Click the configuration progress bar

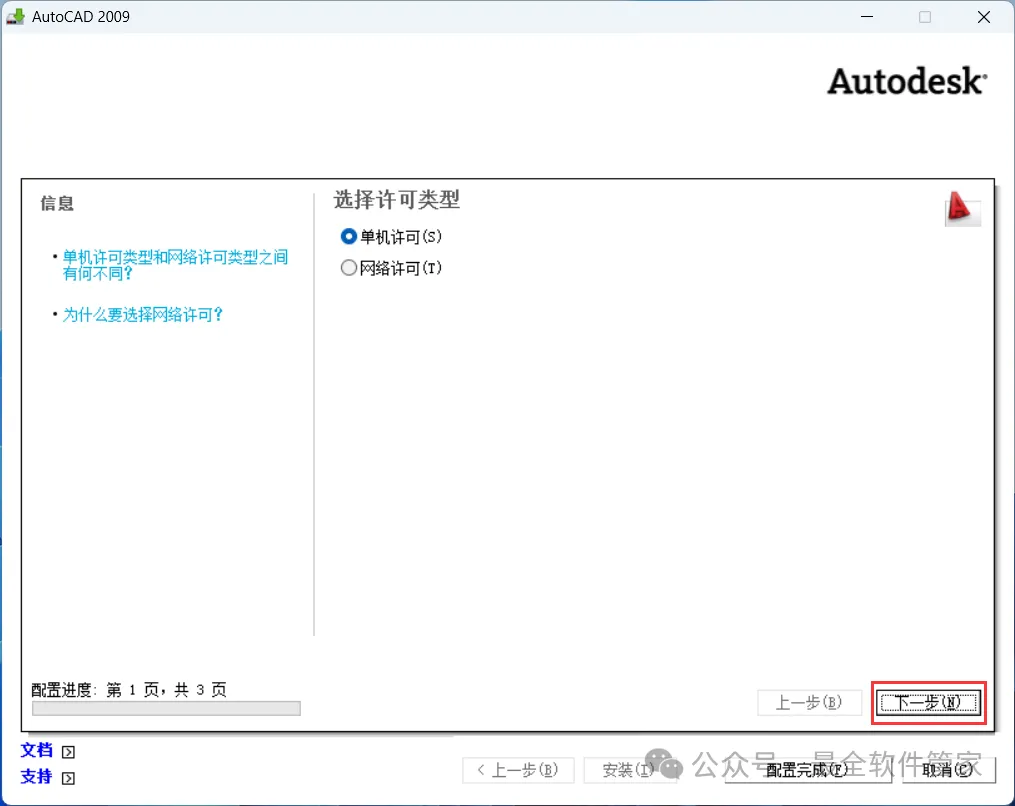point(166,708)
